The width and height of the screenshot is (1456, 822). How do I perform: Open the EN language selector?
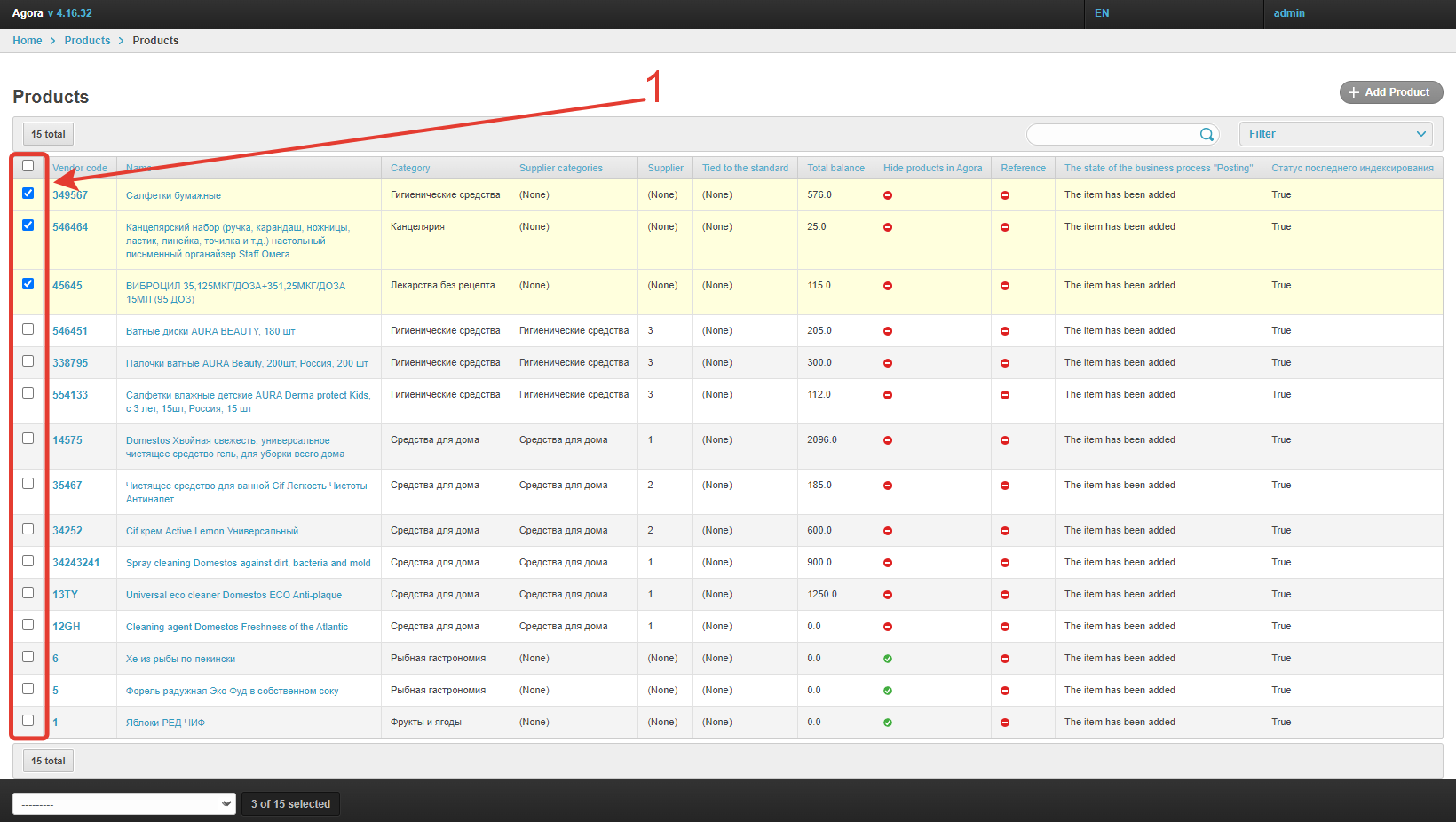click(1102, 13)
